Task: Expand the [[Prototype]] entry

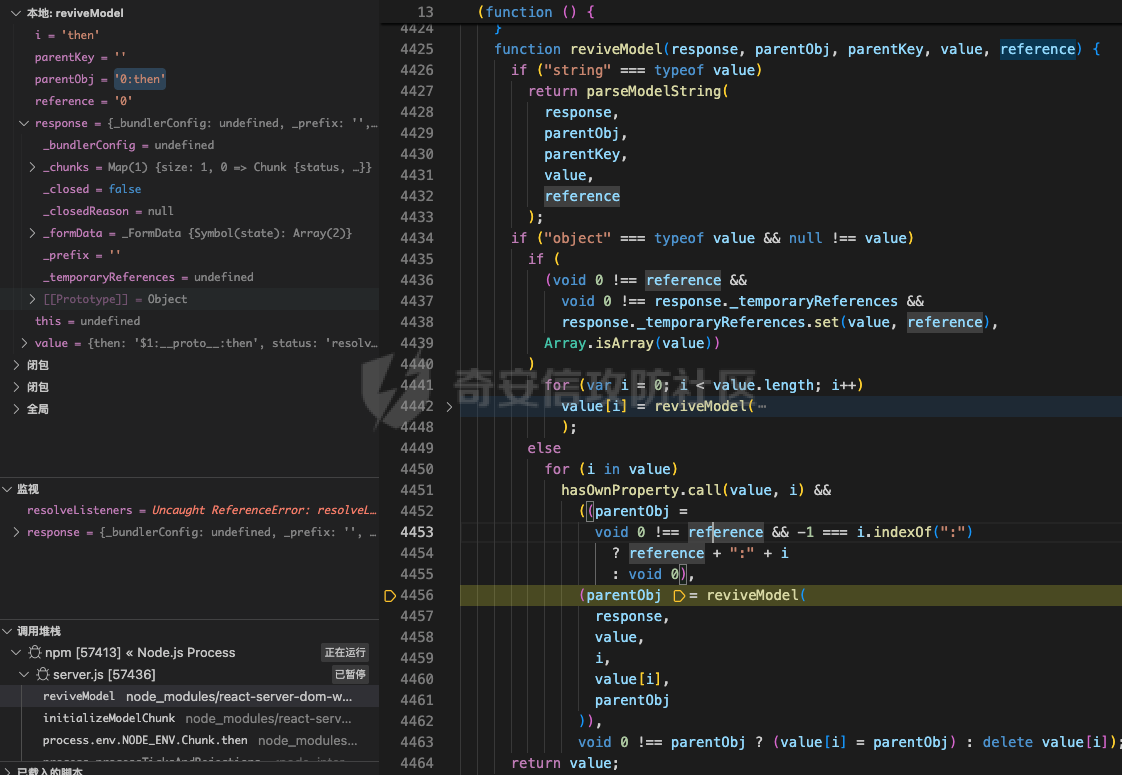Action: coord(33,300)
